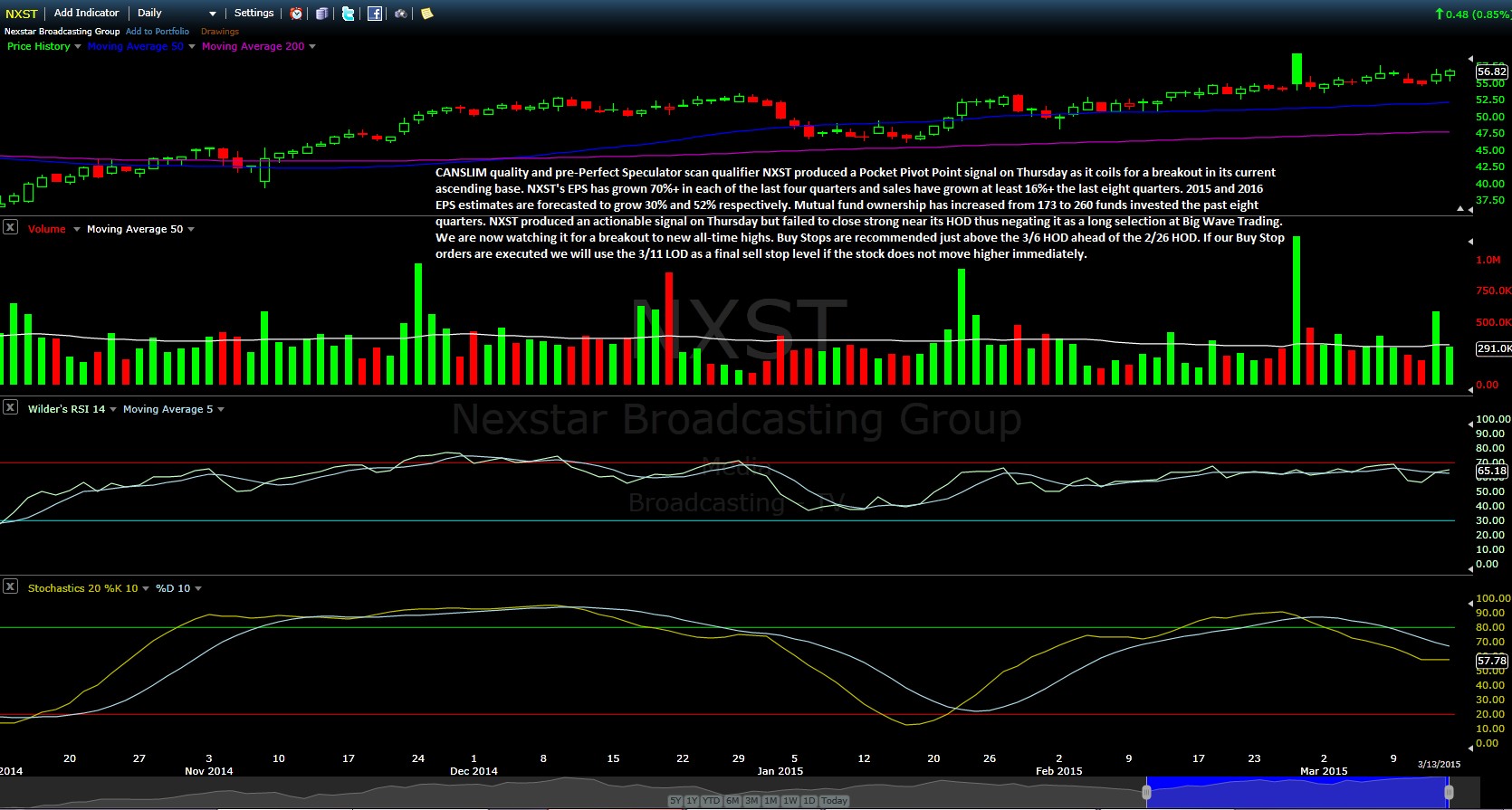Grab the right range slider handle
Screen dimensions: 1512x810
tap(1449, 792)
